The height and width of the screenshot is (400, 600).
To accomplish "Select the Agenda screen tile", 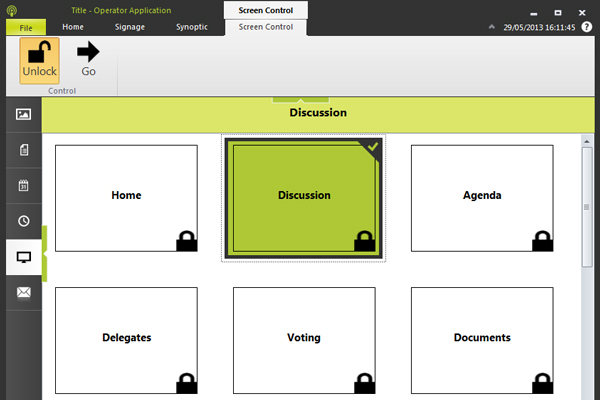I will (482, 198).
